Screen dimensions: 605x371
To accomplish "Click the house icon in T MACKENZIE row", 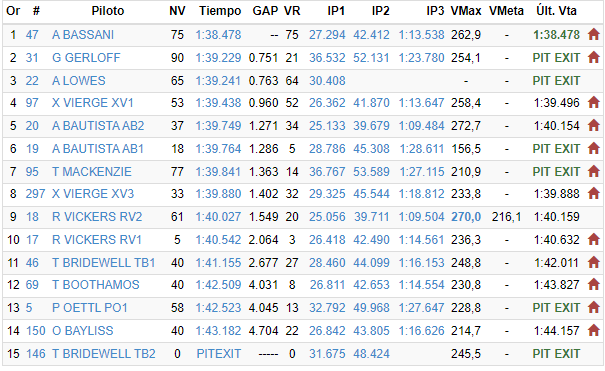I will point(593,171).
